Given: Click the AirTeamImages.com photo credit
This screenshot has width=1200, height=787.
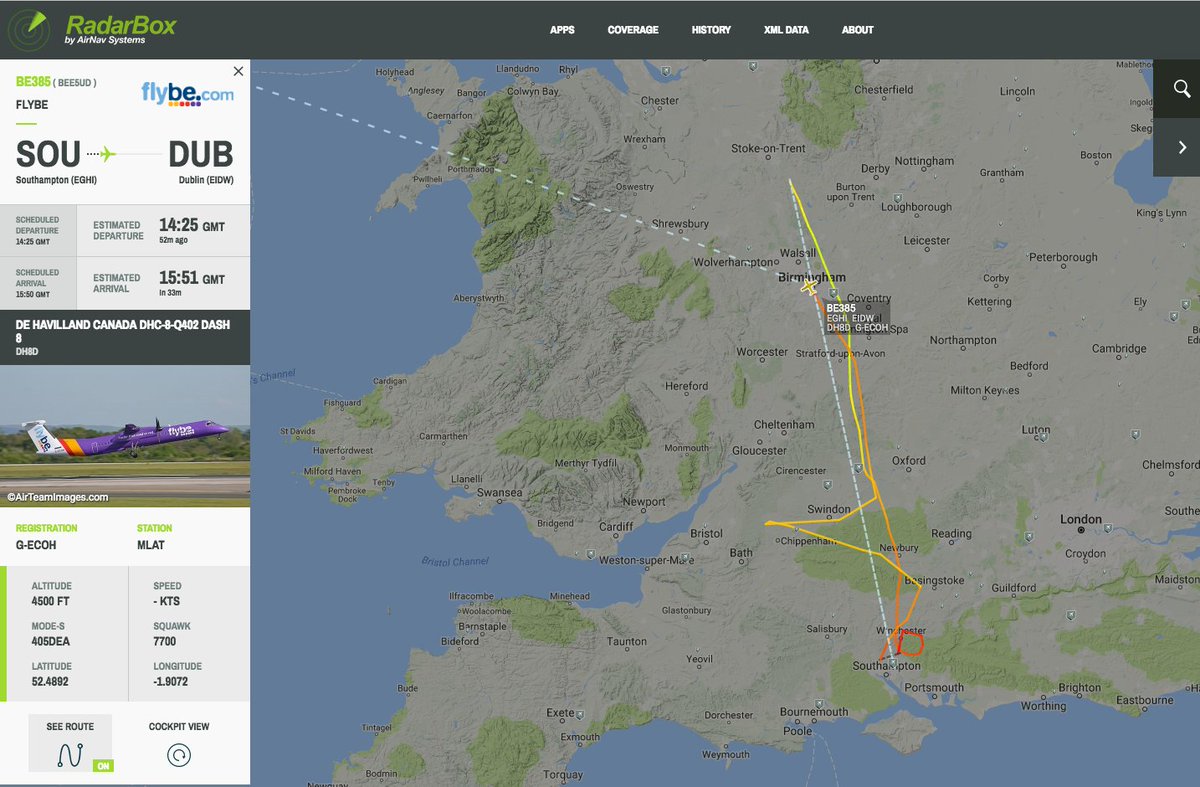Looking at the screenshot, I should click(57, 496).
